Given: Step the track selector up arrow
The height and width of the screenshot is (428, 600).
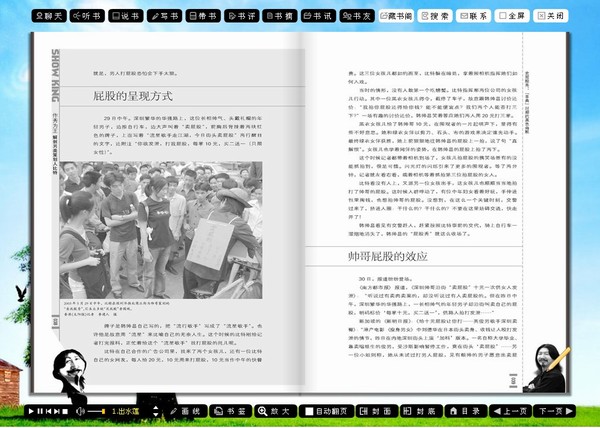Looking at the screenshot, I should tap(156, 408).
